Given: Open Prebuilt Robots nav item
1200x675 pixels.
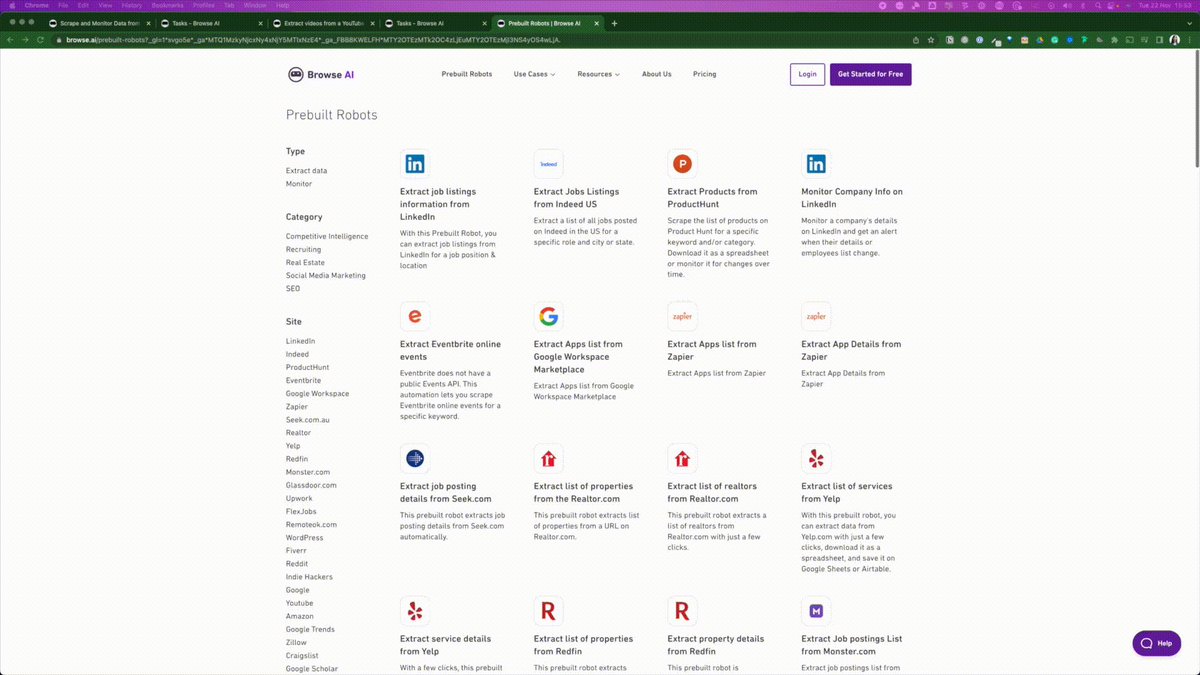Looking at the screenshot, I should click(467, 74).
